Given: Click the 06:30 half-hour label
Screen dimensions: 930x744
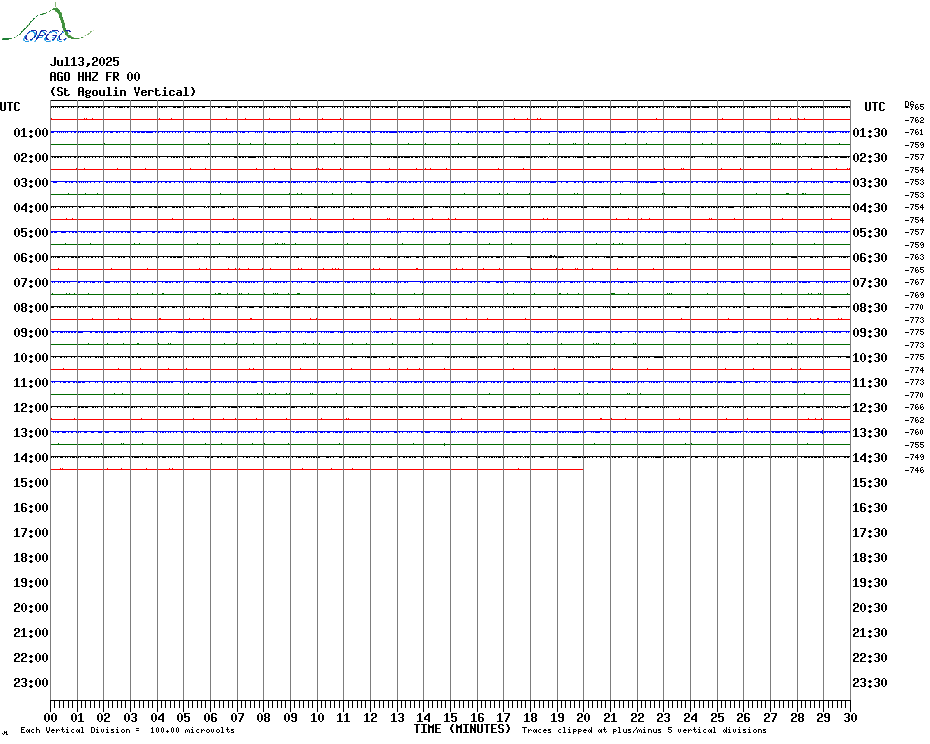Looking at the screenshot, I should click(x=870, y=257).
